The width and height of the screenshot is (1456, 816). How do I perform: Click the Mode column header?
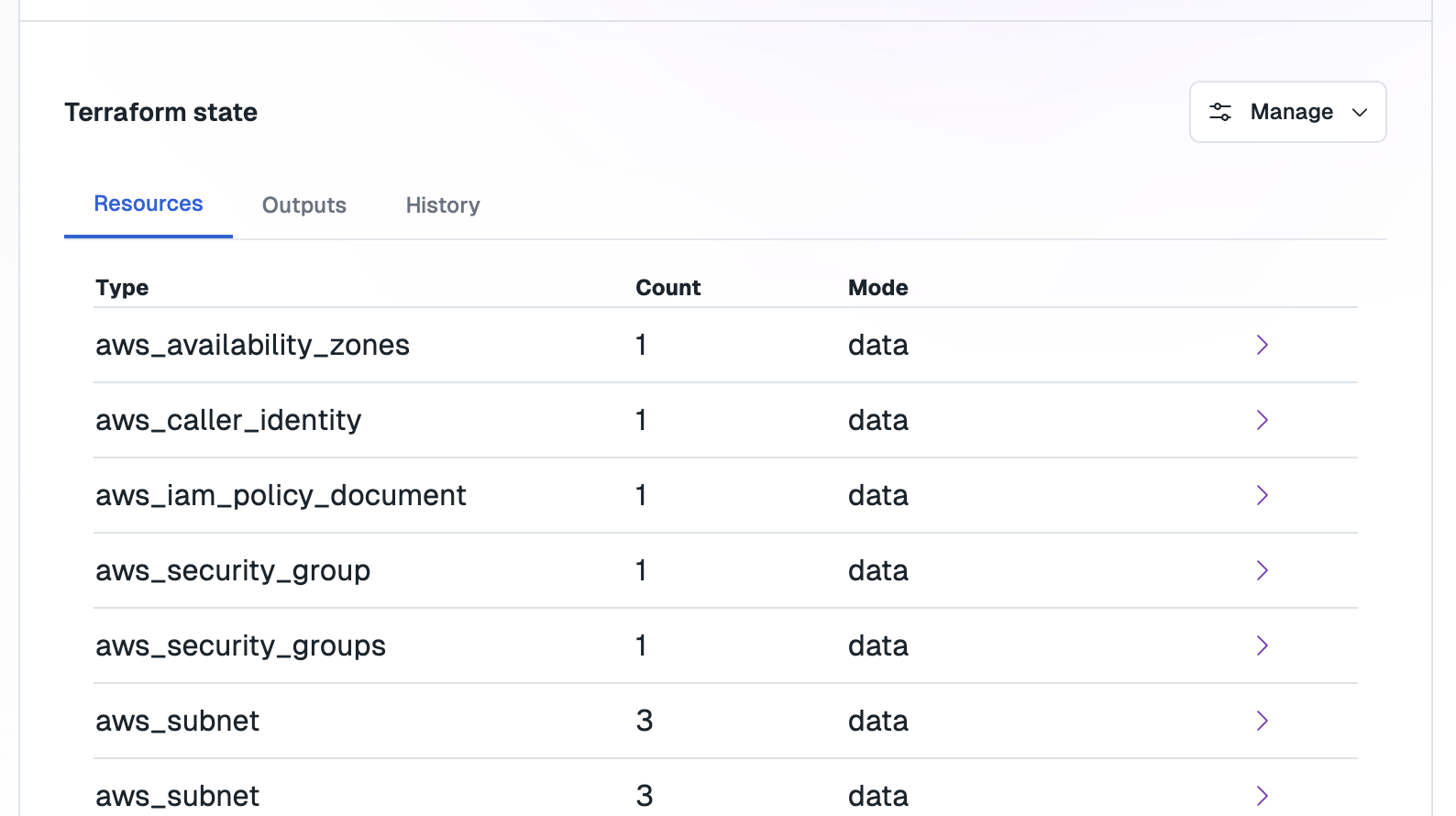point(878,288)
